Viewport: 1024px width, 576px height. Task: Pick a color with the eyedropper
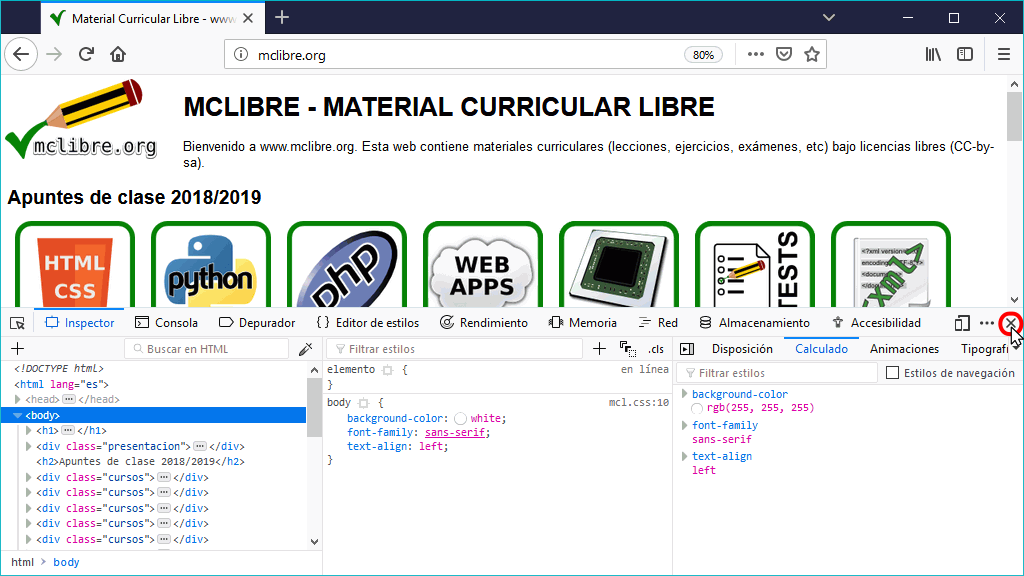[305, 349]
